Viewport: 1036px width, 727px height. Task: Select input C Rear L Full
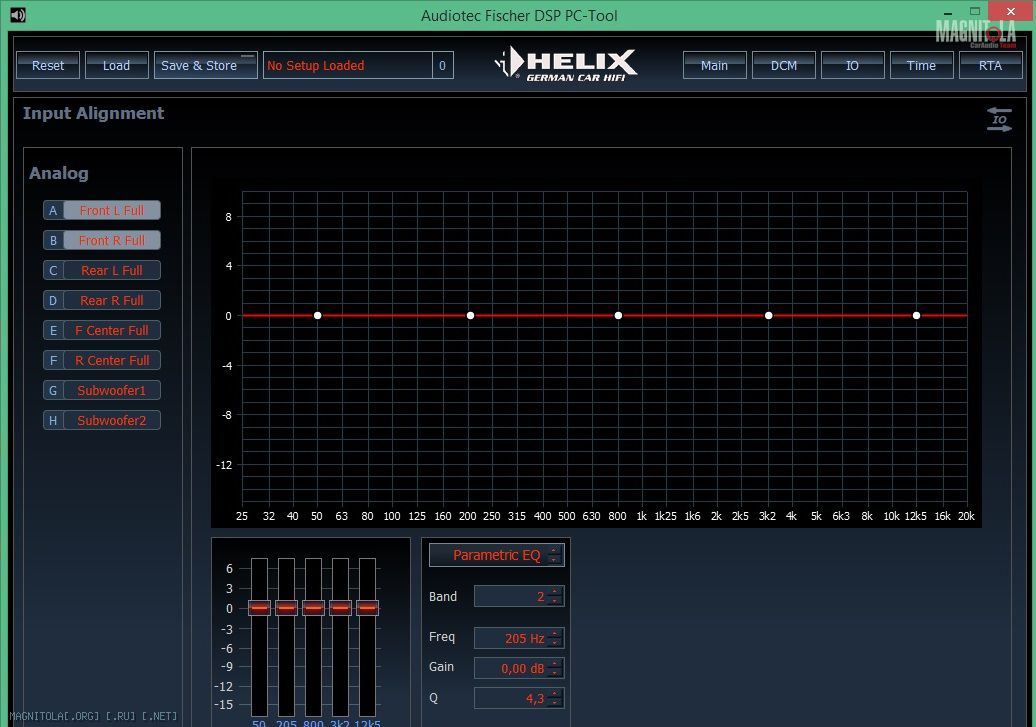pyautogui.click(x=102, y=270)
